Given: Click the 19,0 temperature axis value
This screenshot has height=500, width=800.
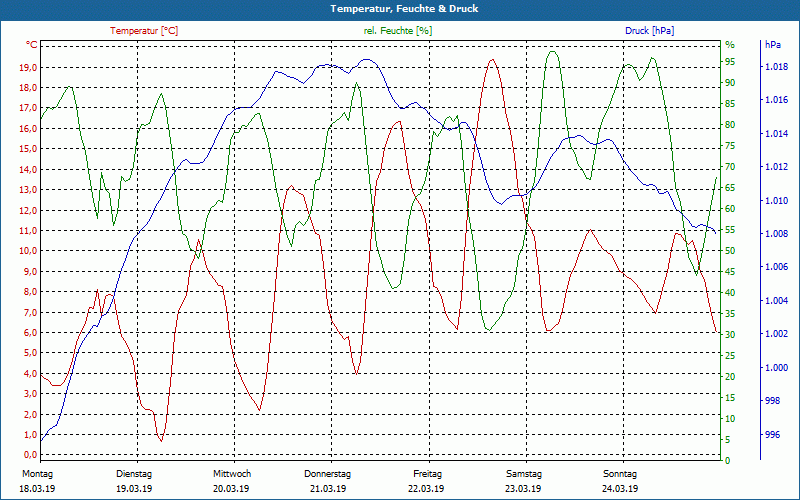Looking at the screenshot, I should pyautogui.click(x=28, y=67).
